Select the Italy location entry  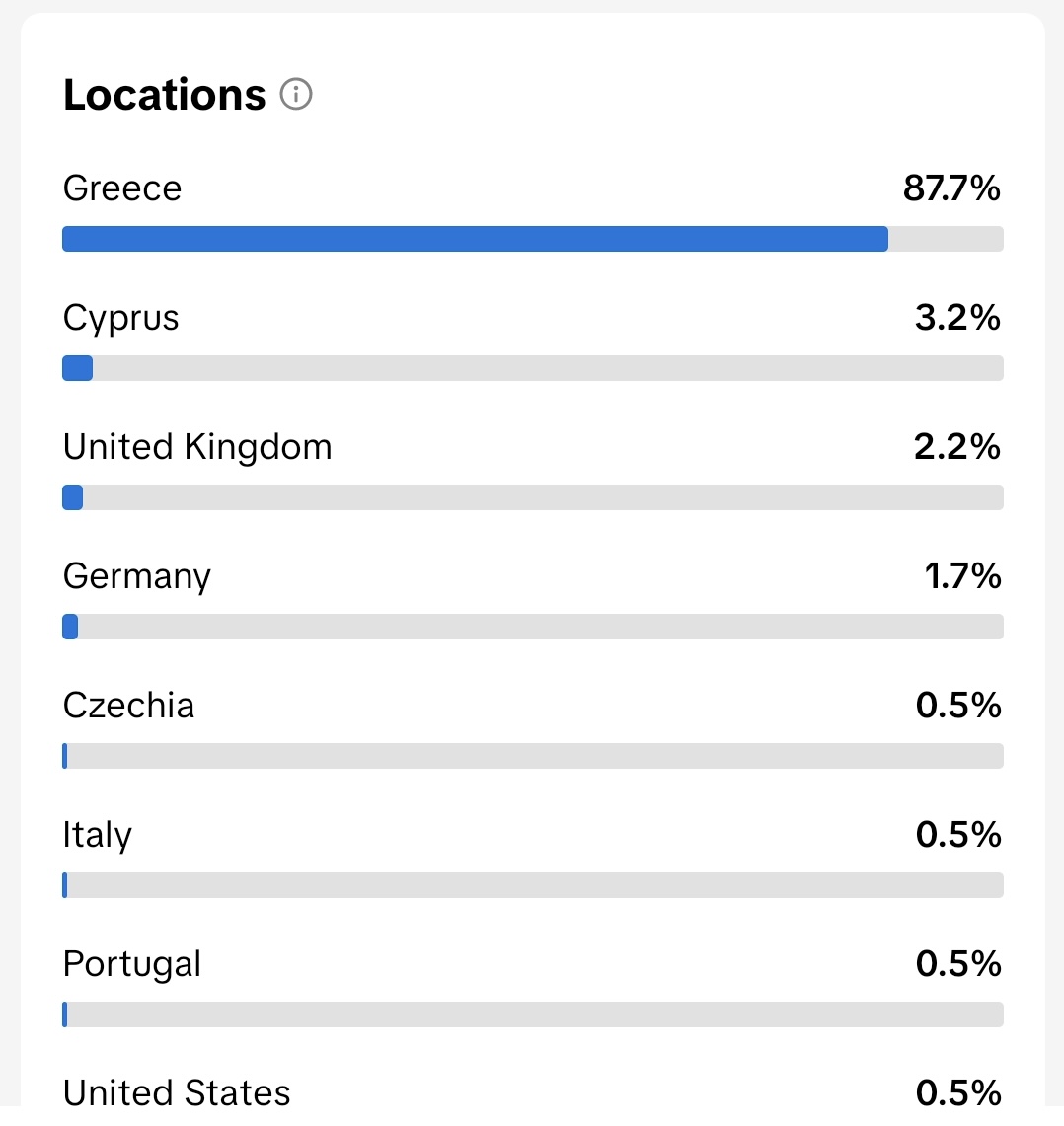(97, 834)
